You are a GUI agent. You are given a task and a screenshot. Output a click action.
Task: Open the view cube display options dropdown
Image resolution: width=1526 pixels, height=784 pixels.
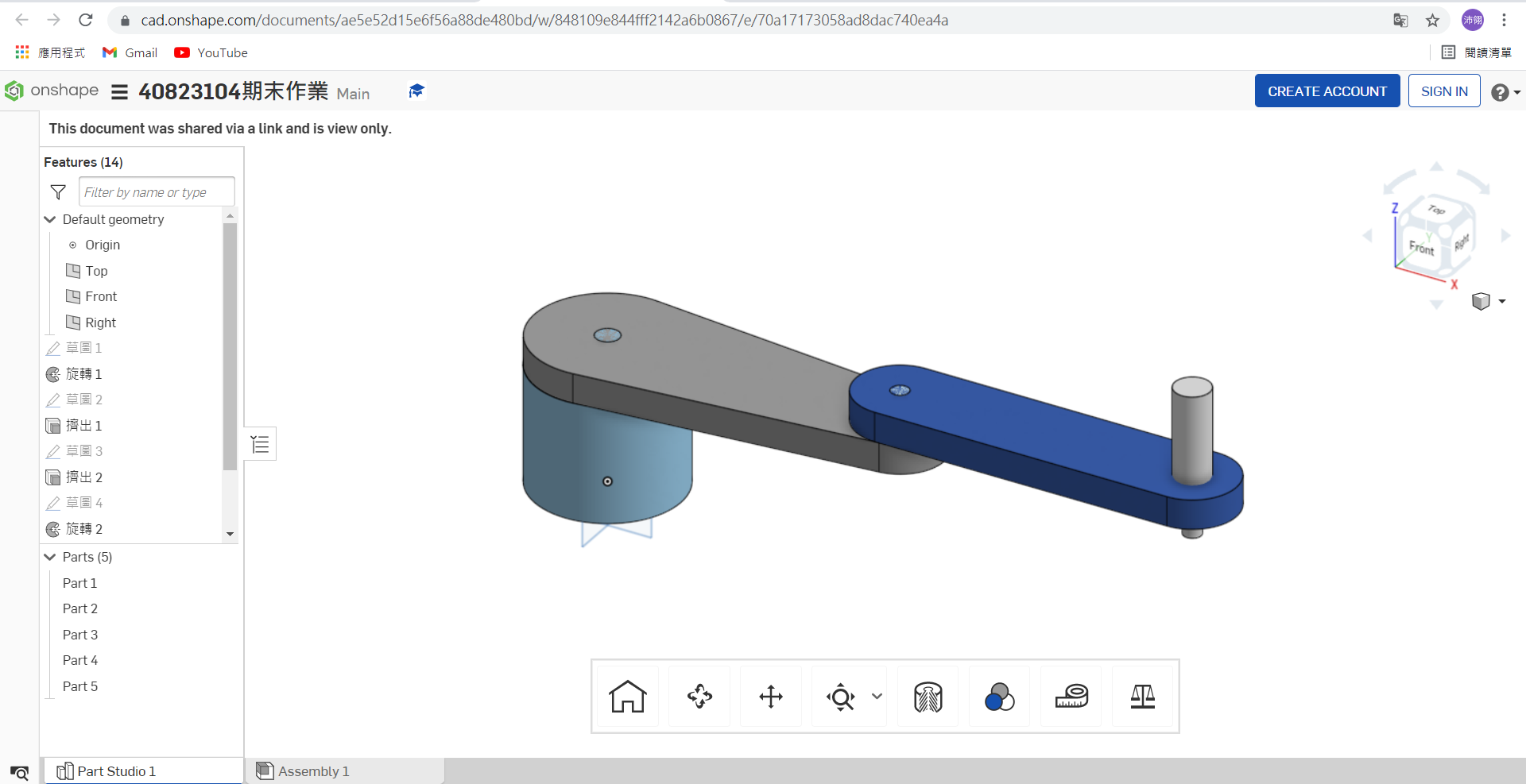point(1489,301)
